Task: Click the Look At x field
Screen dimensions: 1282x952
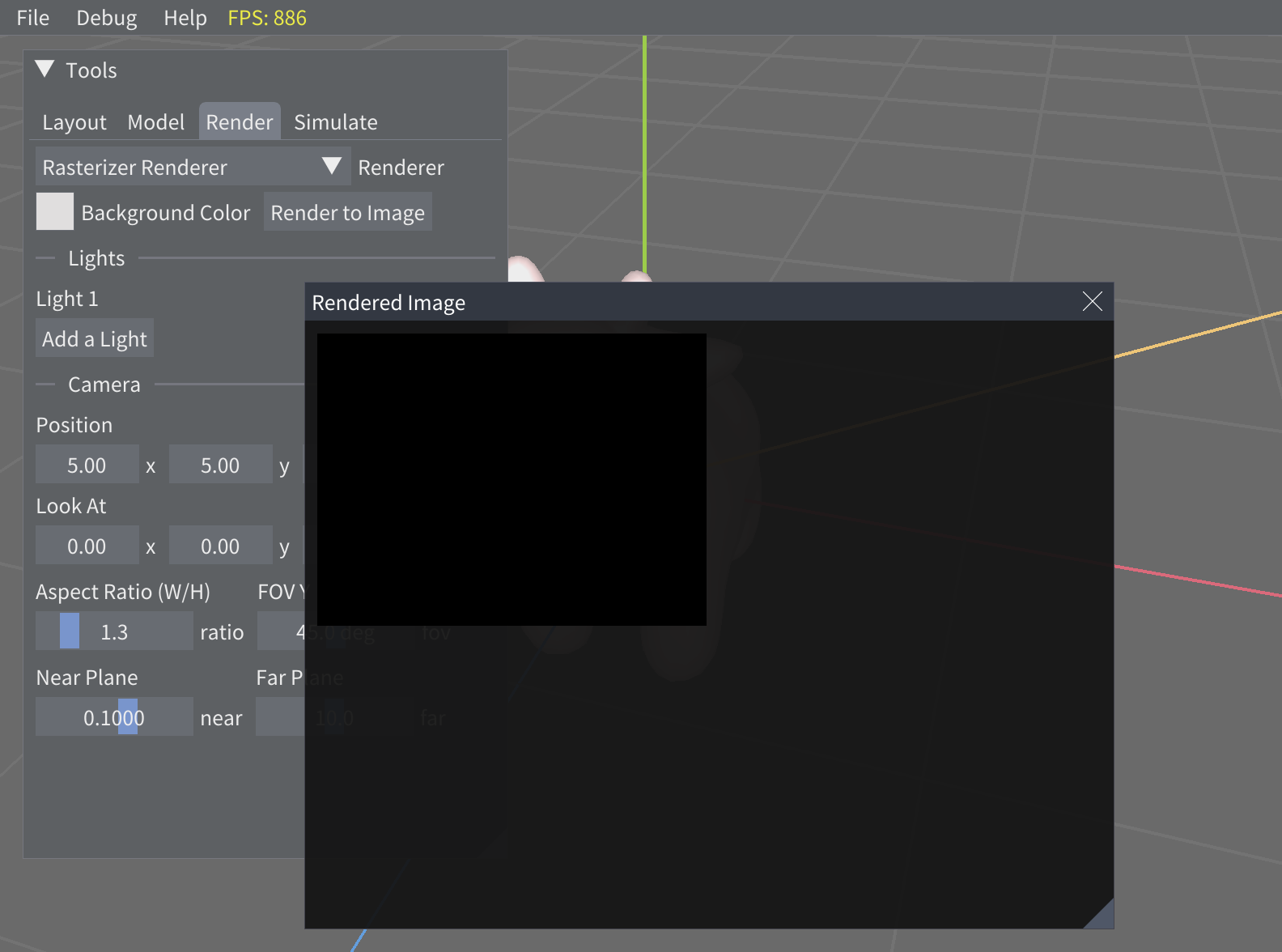Action: (x=87, y=546)
